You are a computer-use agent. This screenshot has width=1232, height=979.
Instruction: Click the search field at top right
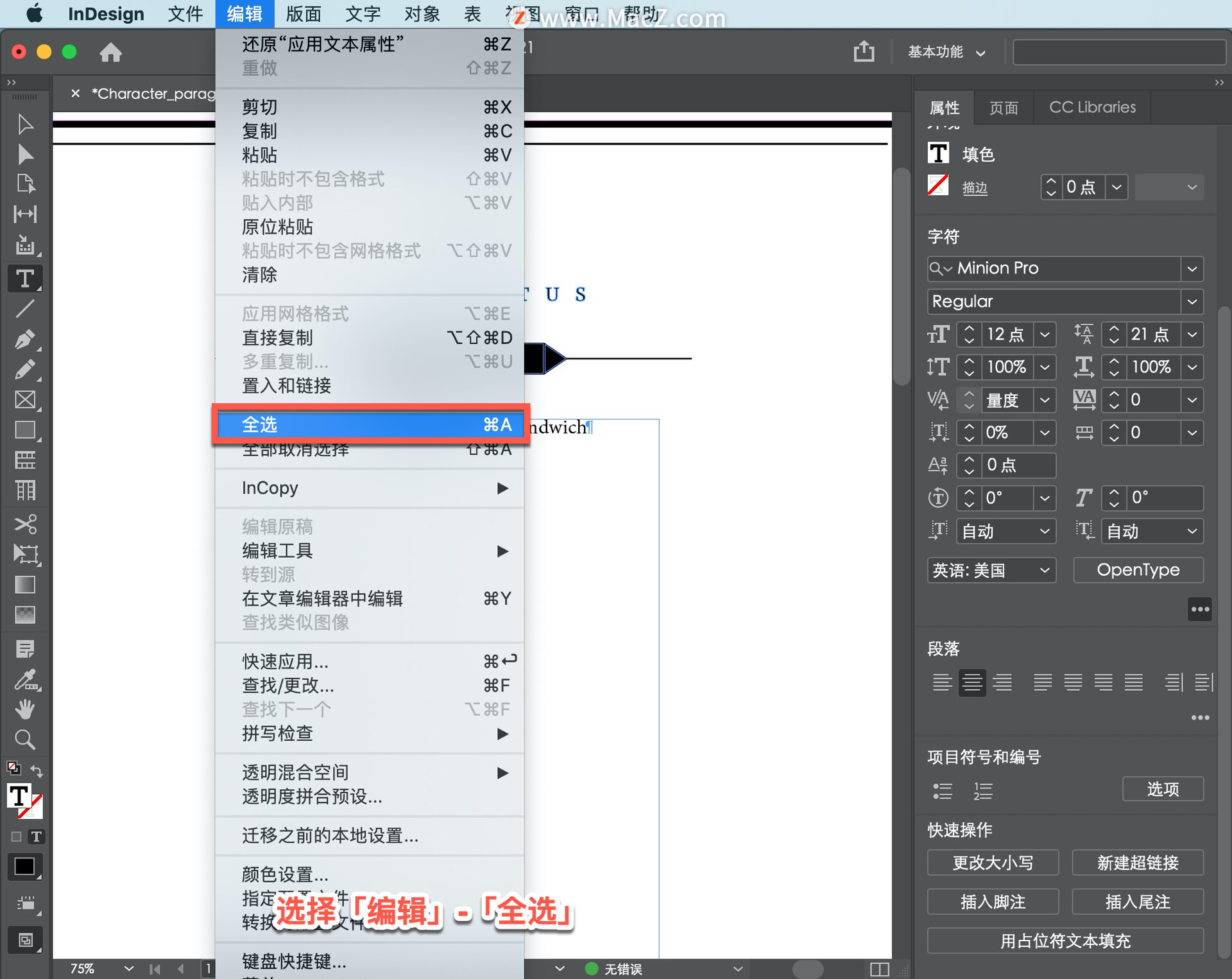tap(1119, 52)
